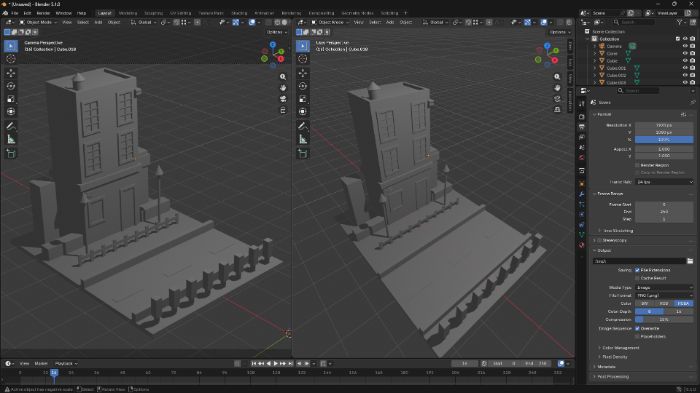Select BW color mode button

coord(645,303)
